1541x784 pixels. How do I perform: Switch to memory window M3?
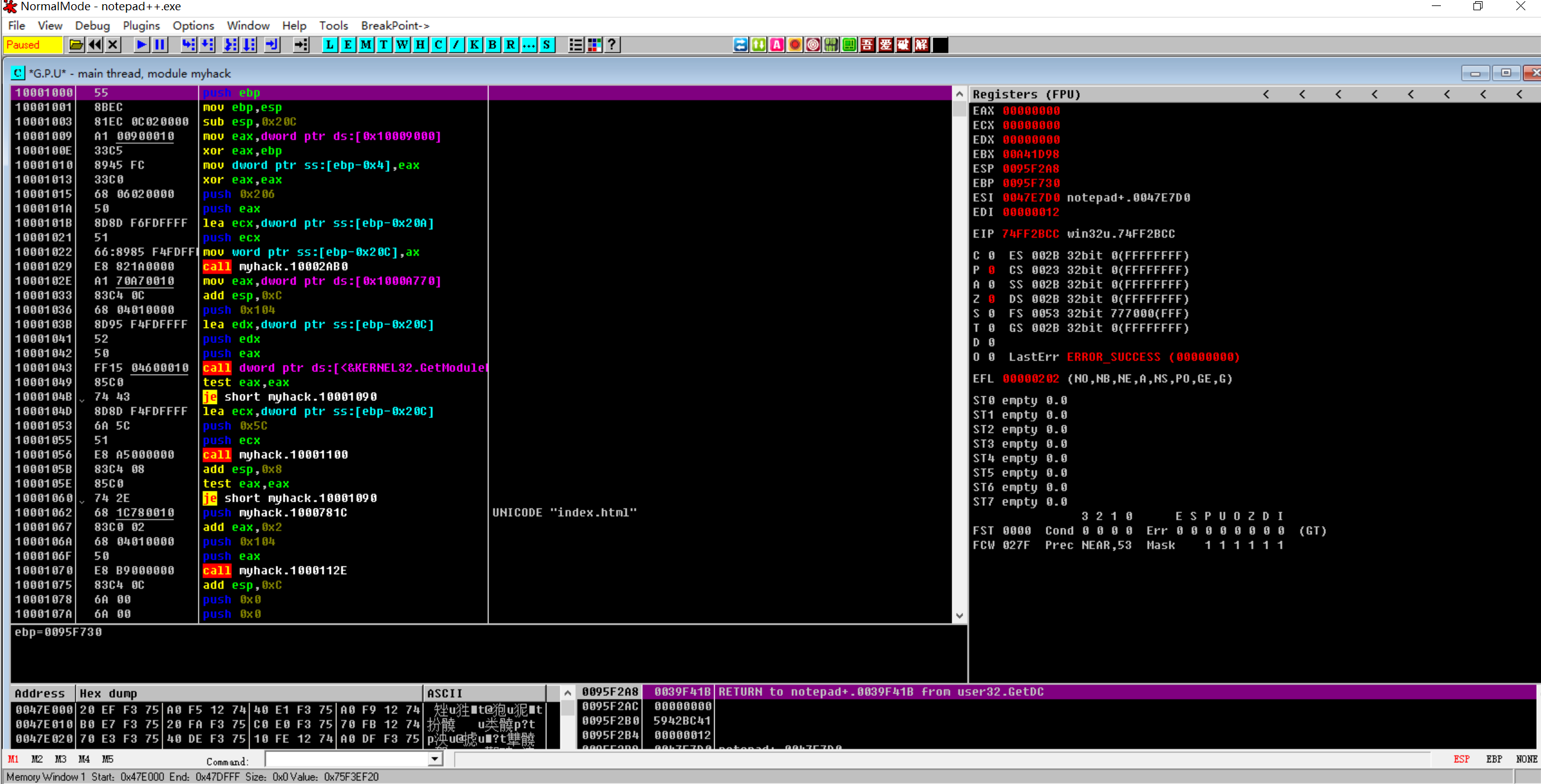60,759
